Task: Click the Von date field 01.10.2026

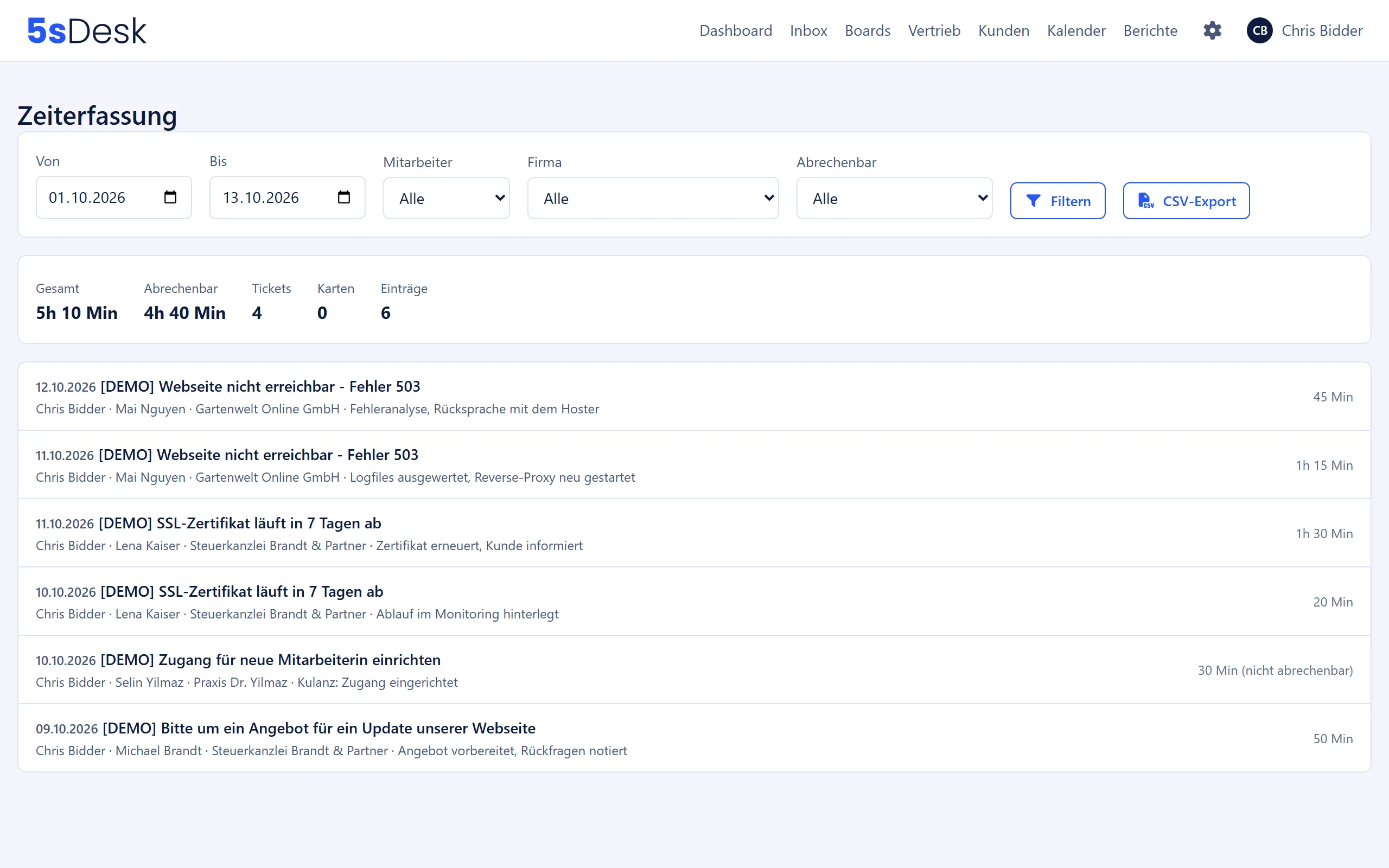Action: (113, 197)
